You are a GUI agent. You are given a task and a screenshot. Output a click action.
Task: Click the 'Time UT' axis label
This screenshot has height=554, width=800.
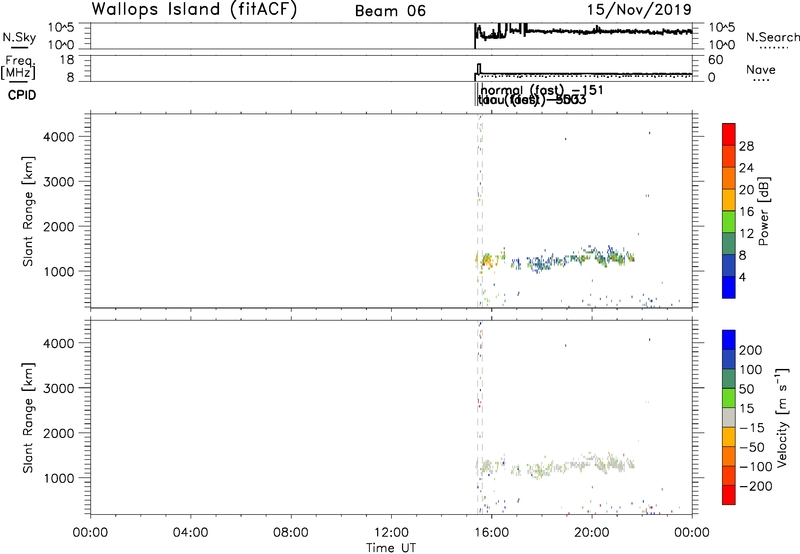[x=391, y=548]
